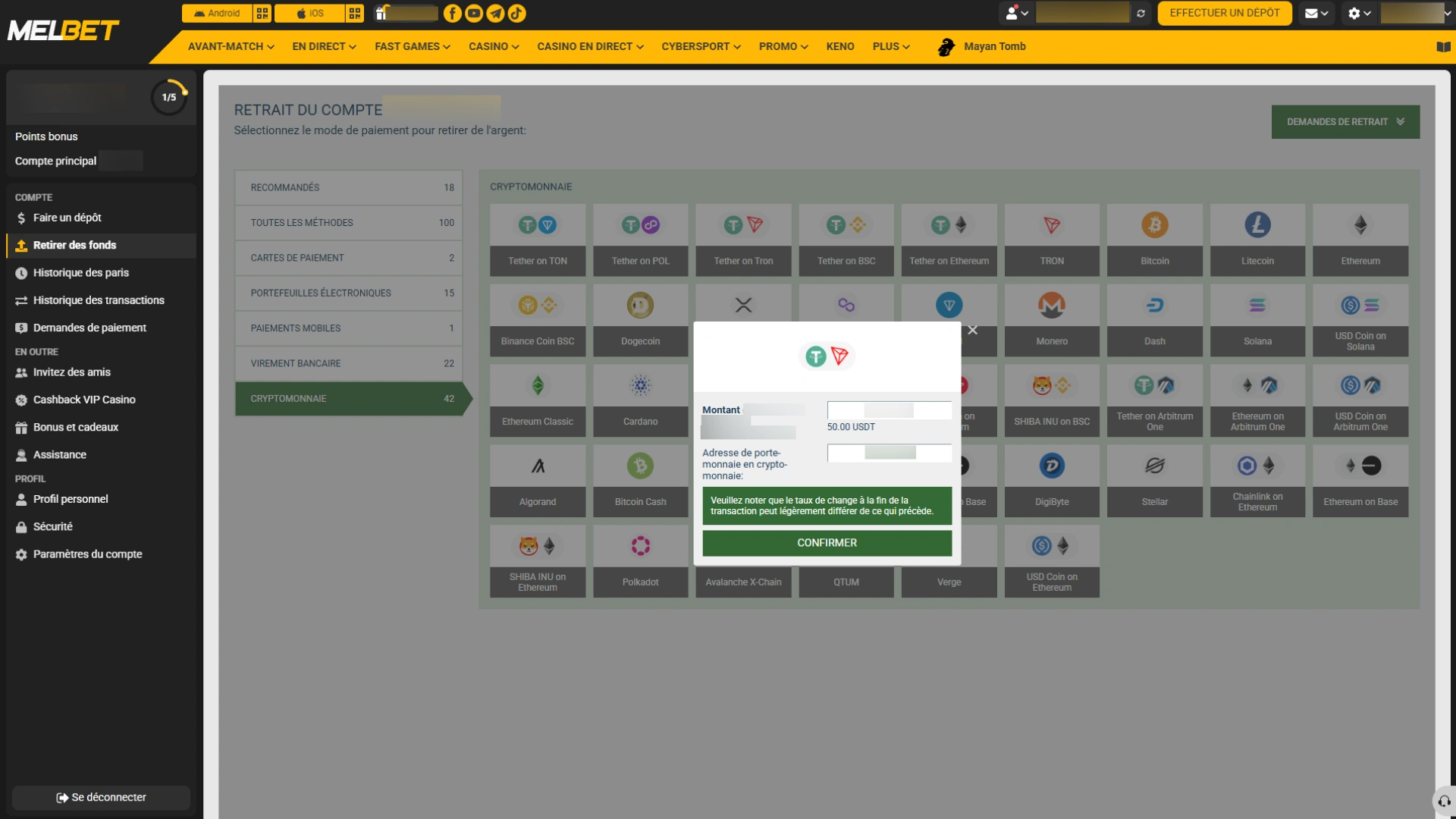
Task: Click the CONFIRMER button
Action: (827, 543)
